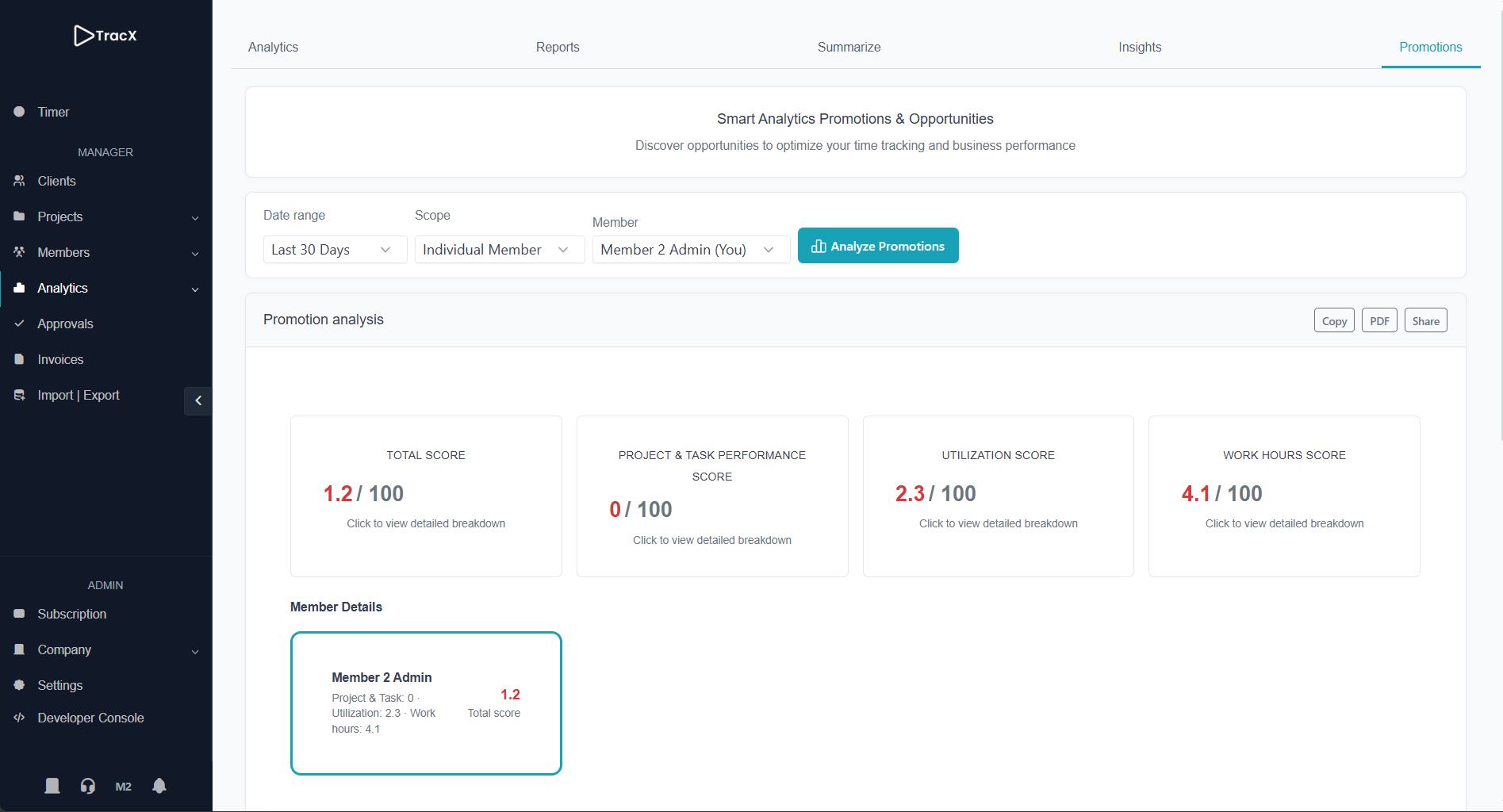Click the Settings gear icon
1503x812 pixels.
(19, 685)
